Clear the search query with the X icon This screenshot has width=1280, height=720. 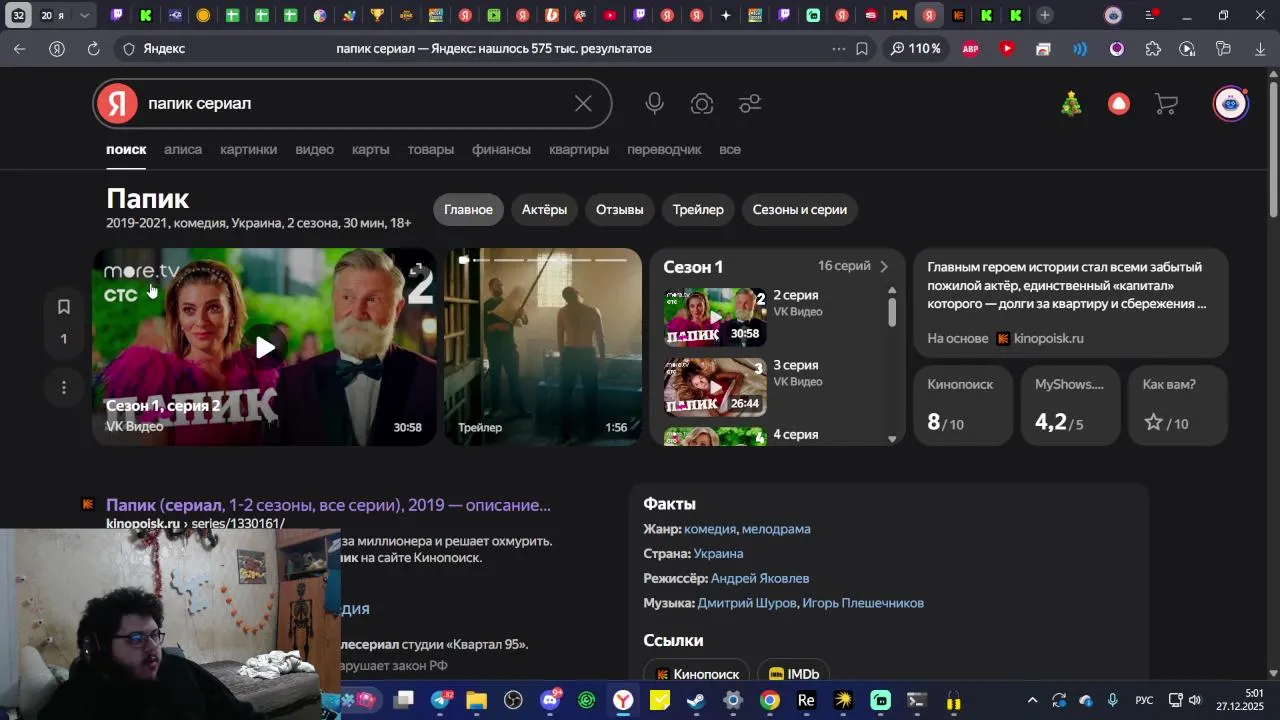click(x=583, y=103)
